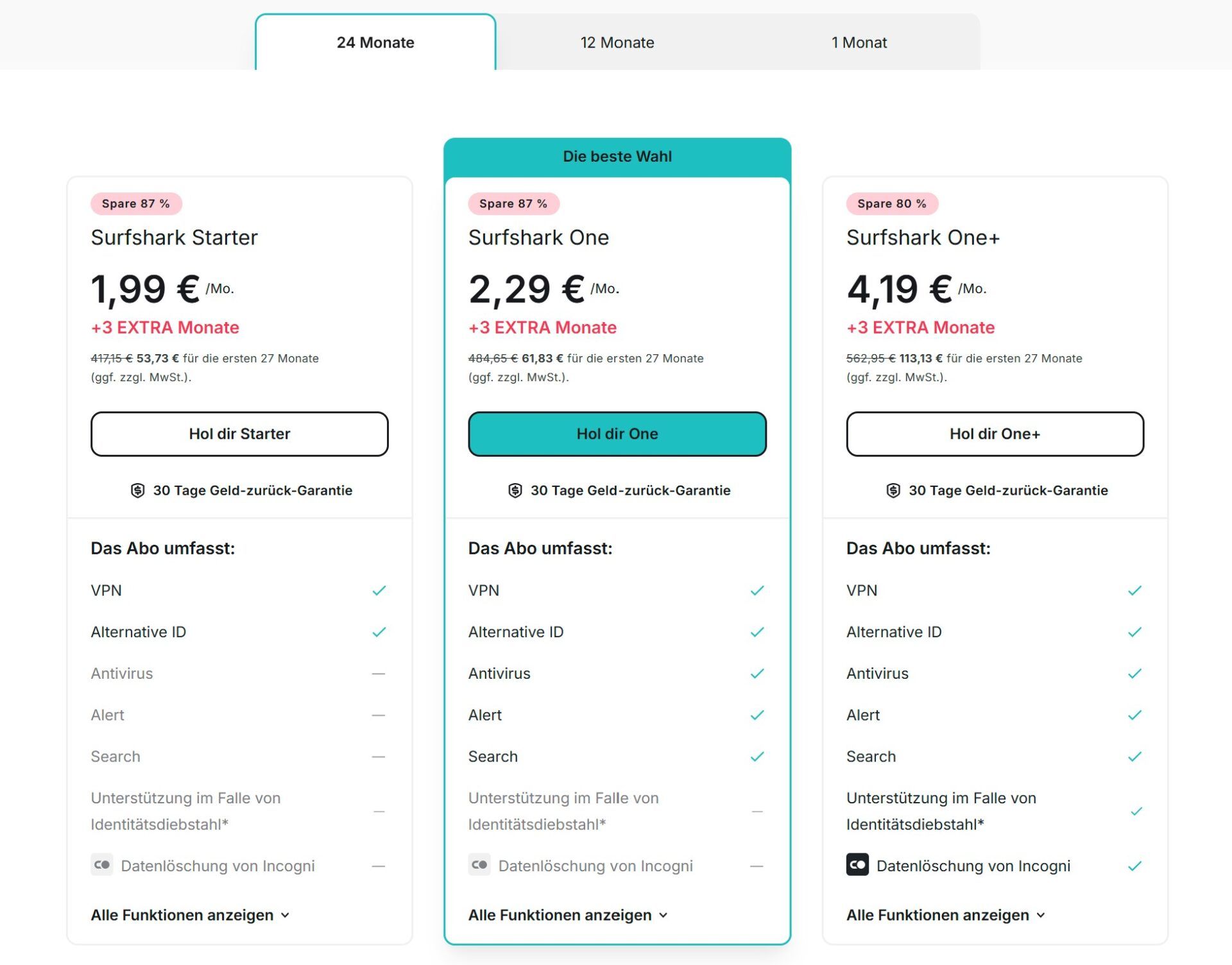
Task: Click the guarantee shield icon under Surfshark One
Action: coord(514,490)
